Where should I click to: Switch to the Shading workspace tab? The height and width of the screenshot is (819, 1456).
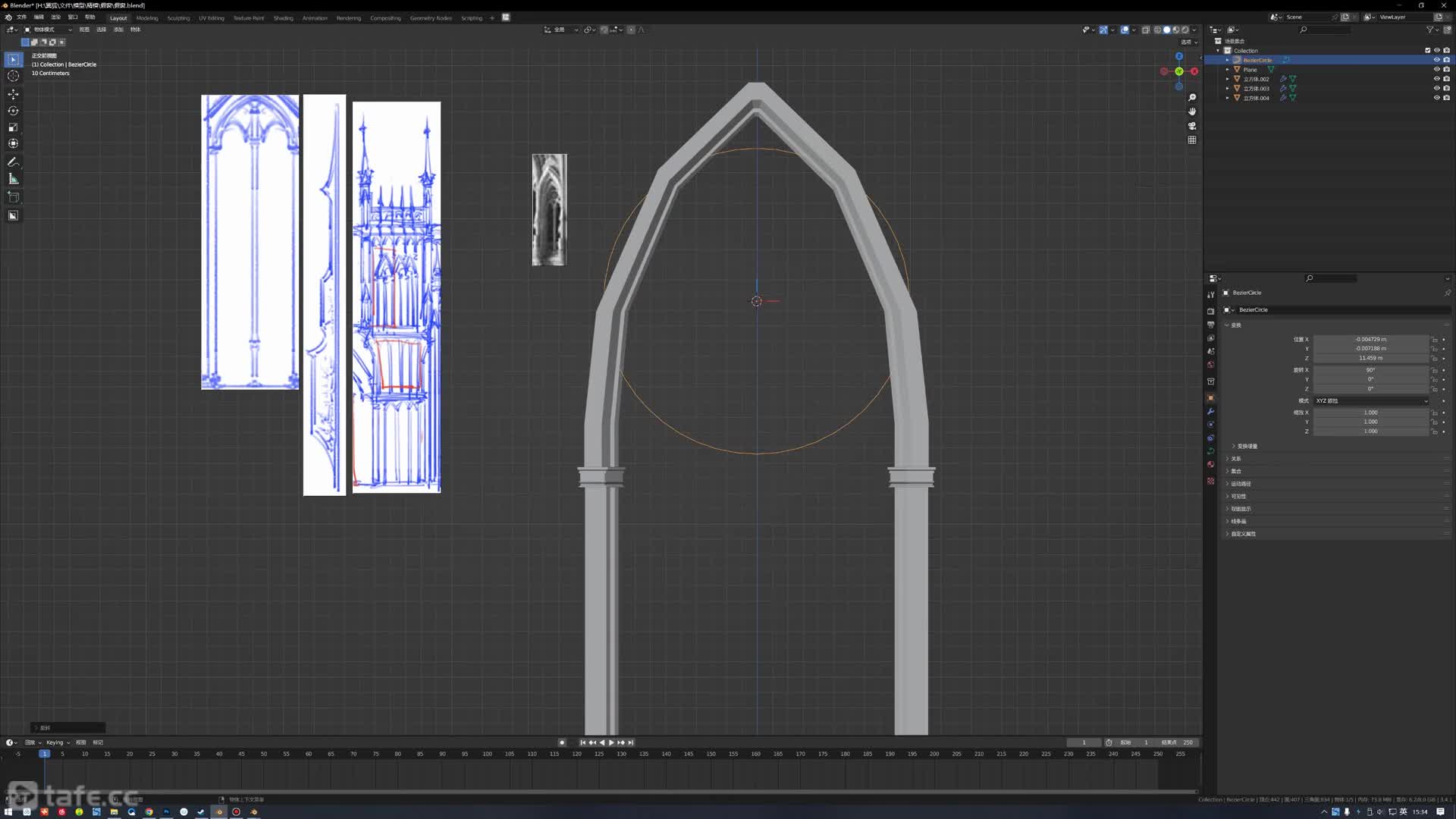283,17
